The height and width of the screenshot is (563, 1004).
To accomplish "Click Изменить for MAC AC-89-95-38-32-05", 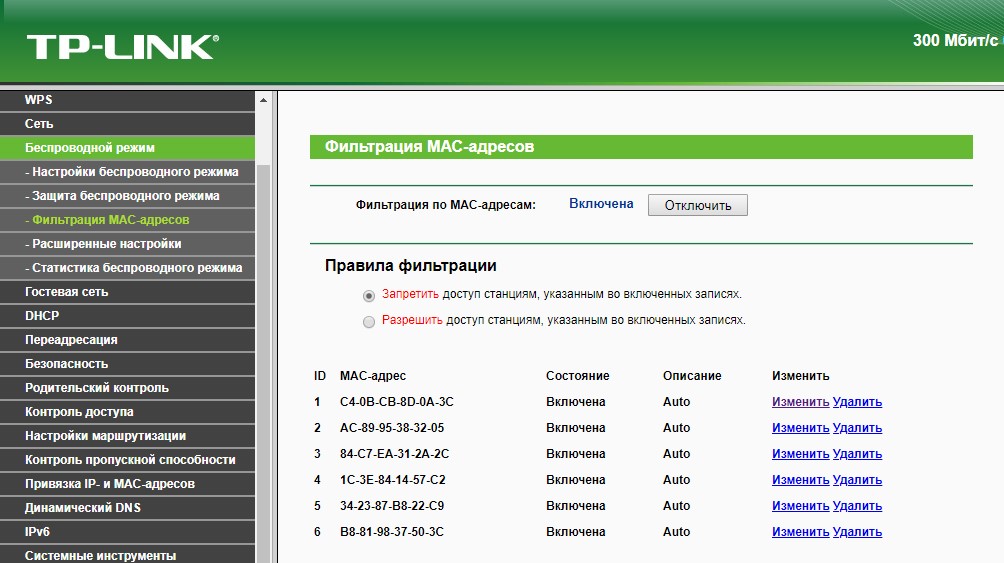I will (x=800, y=428).
